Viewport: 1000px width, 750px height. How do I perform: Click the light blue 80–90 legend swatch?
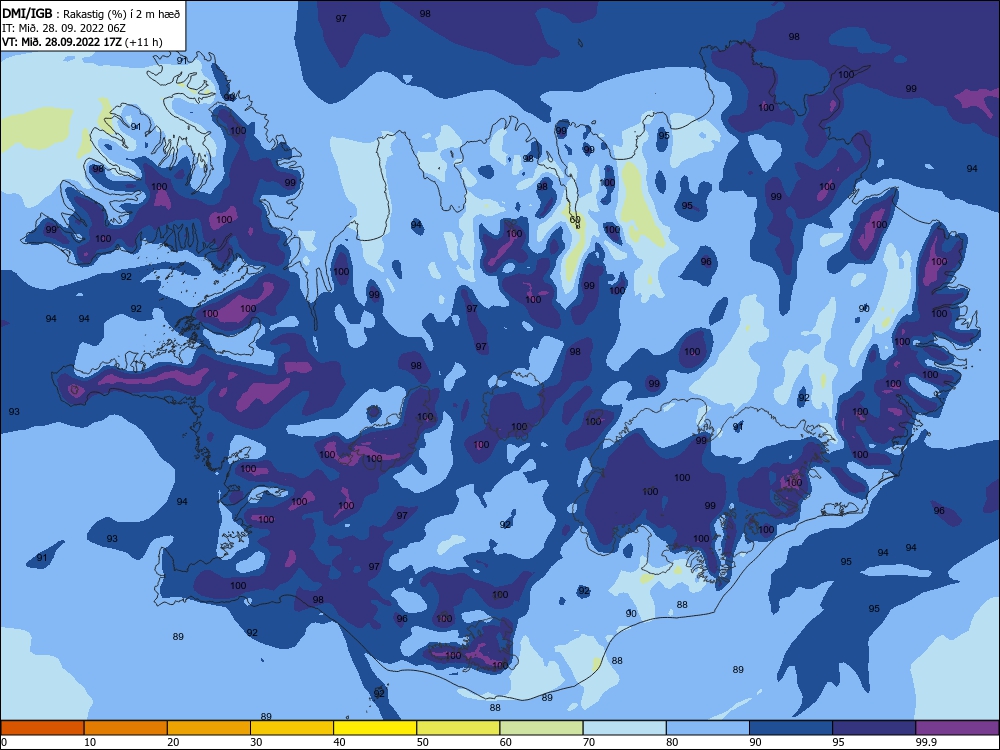708,728
